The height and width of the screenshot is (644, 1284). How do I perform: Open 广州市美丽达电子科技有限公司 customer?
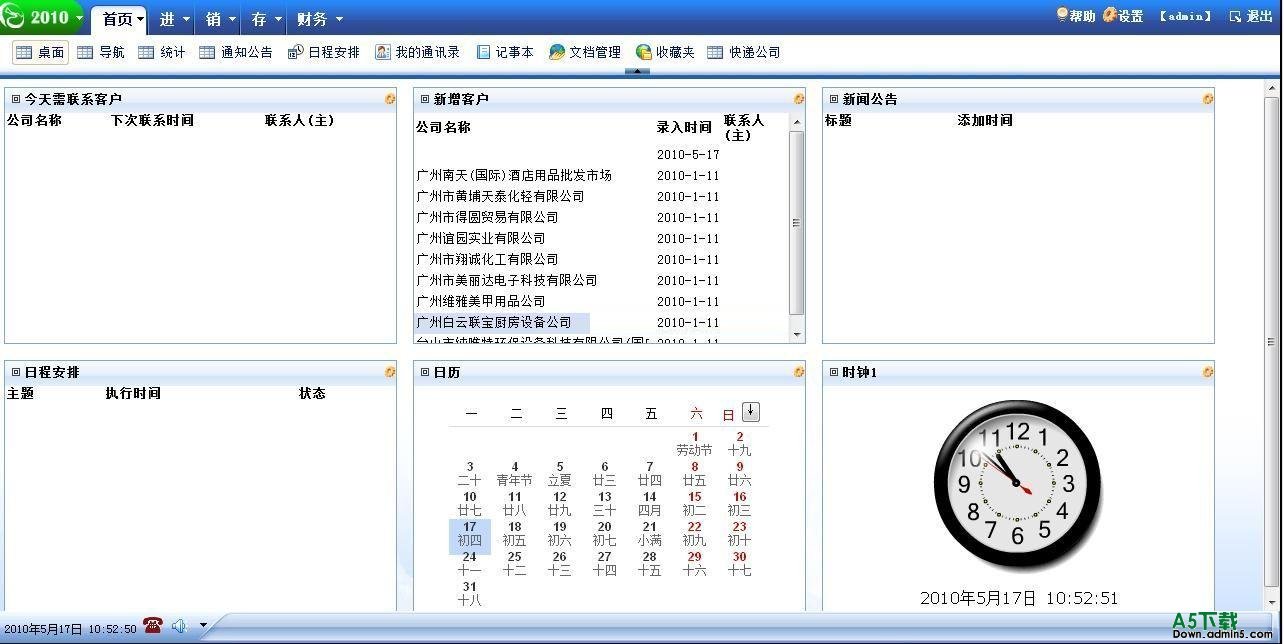coord(507,280)
